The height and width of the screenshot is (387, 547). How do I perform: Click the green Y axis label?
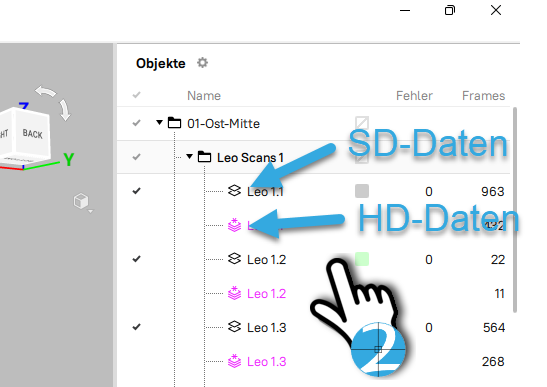point(69,159)
